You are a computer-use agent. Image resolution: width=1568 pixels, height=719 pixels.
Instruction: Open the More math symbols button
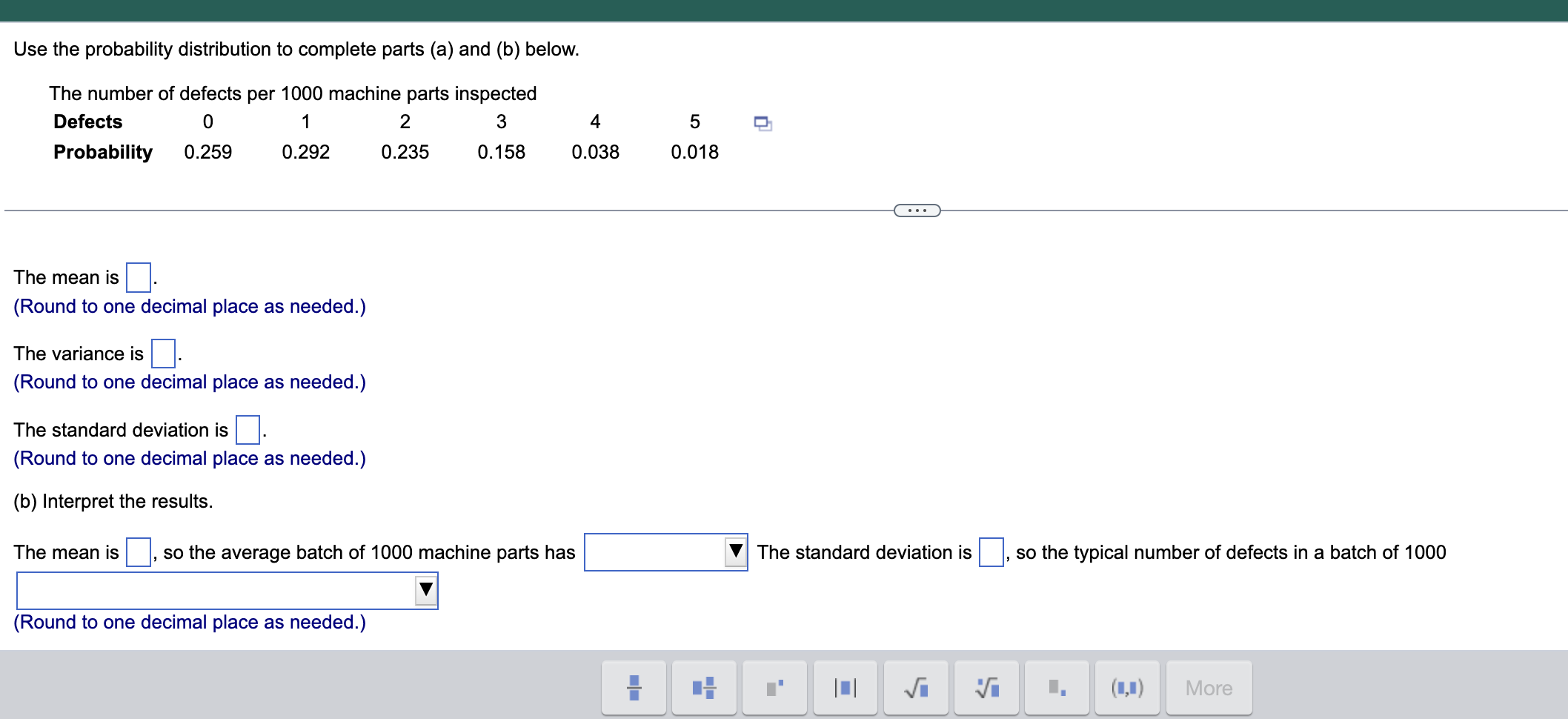[1209, 688]
